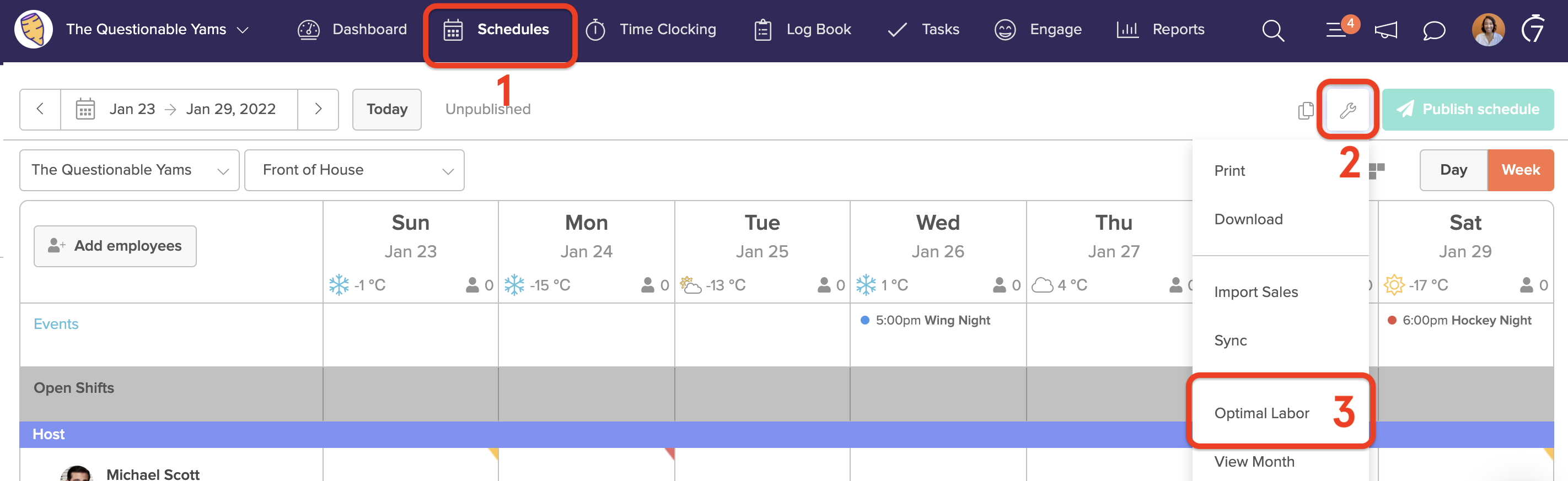This screenshot has height=481, width=1568.
Task: Select Optimal Labor from the menu
Action: point(1261,413)
